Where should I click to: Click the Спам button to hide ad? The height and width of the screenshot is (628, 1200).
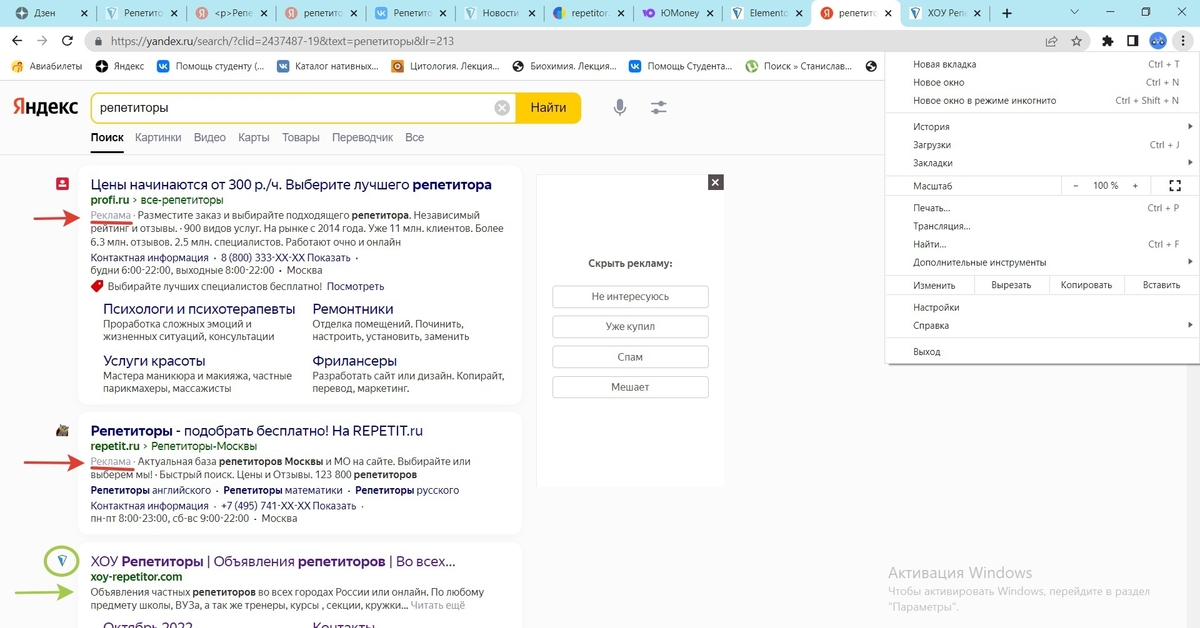[x=630, y=357]
